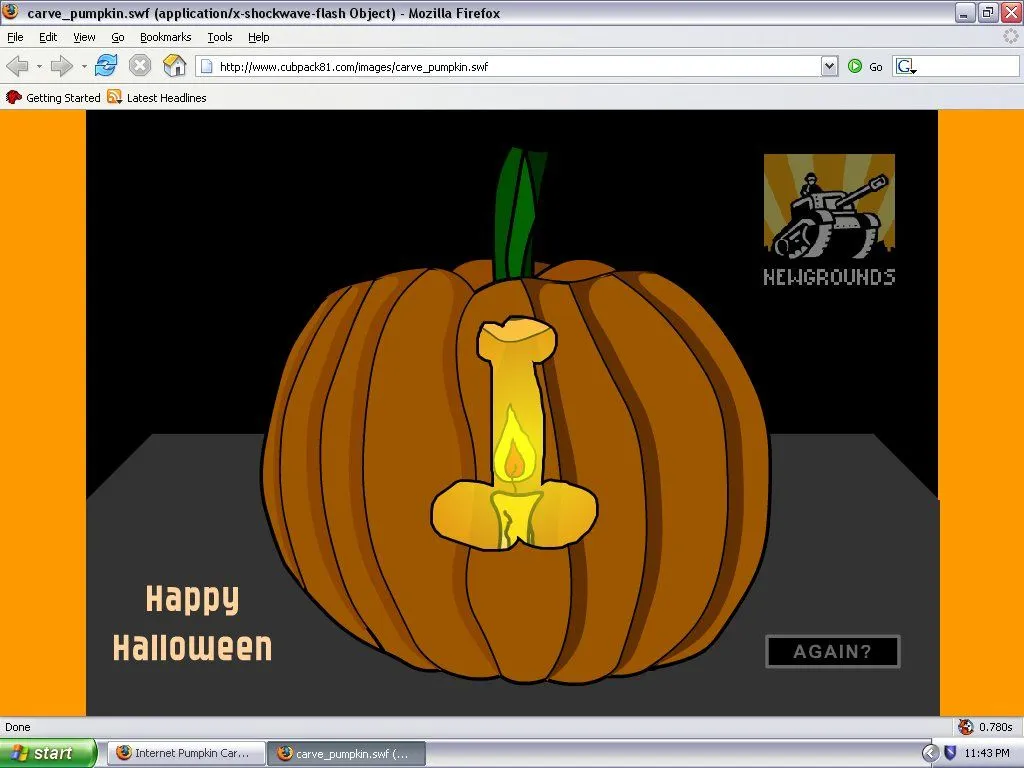Expand the address bar URL dropdown
The height and width of the screenshot is (768, 1024).
pos(829,67)
